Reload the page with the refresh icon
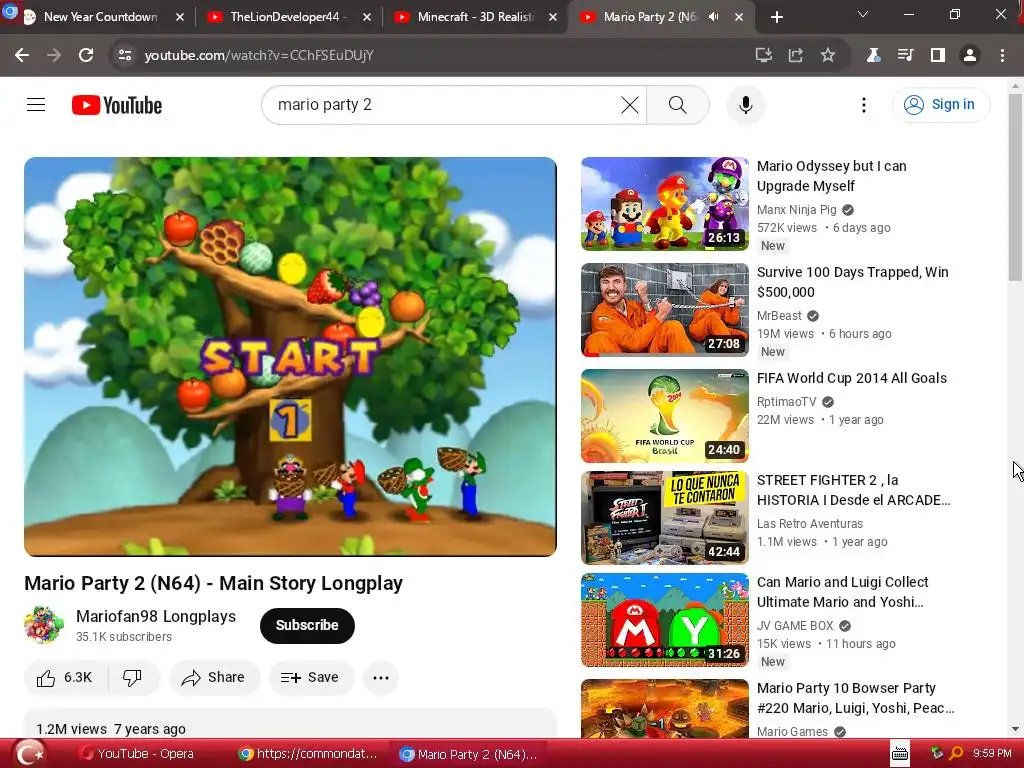Screen dimensions: 1024x768 [x=86, y=56]
